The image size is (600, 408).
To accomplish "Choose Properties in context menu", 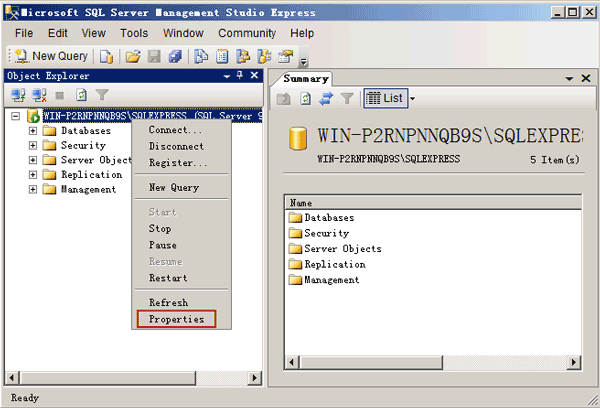I will 182,319.
